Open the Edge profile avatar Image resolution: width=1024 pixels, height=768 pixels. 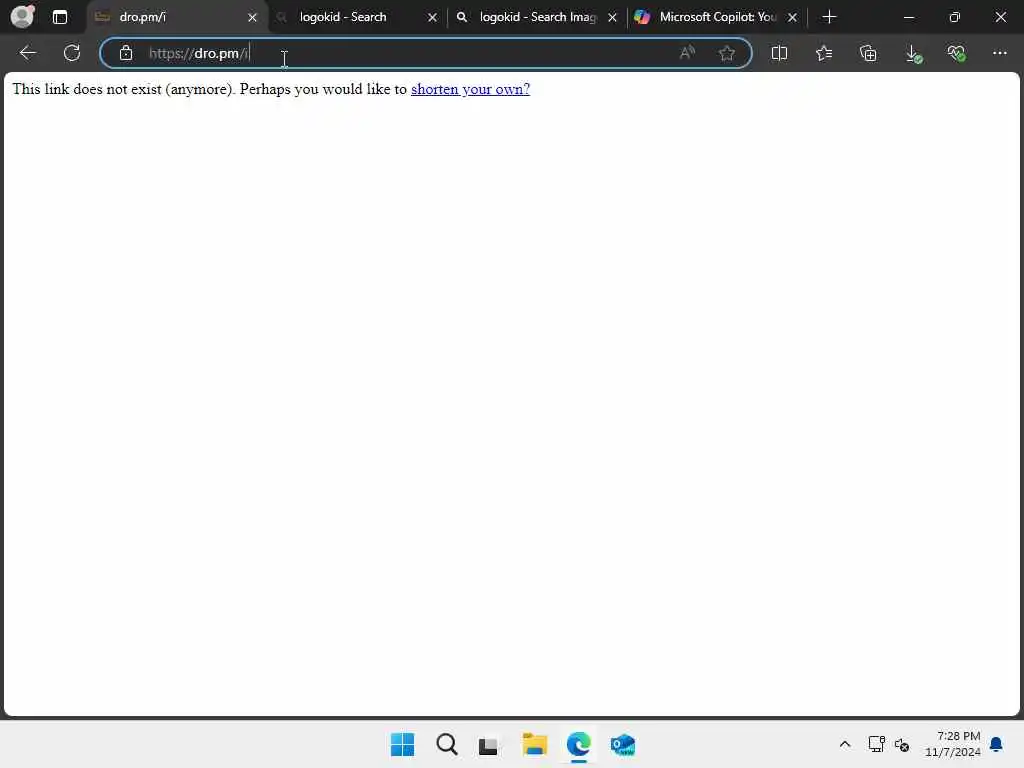click(x=23, y=16)
